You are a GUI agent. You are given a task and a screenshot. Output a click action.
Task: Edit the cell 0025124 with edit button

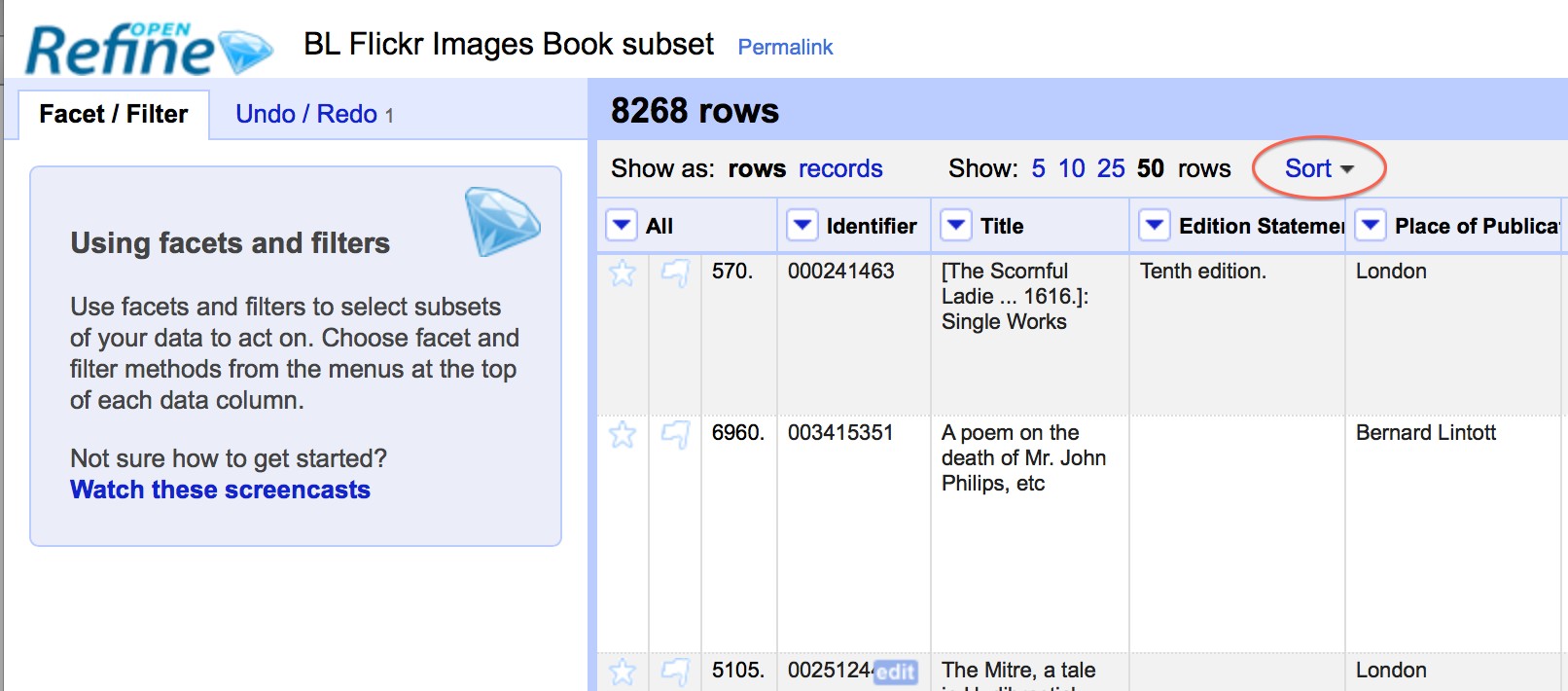coord(895,672)
